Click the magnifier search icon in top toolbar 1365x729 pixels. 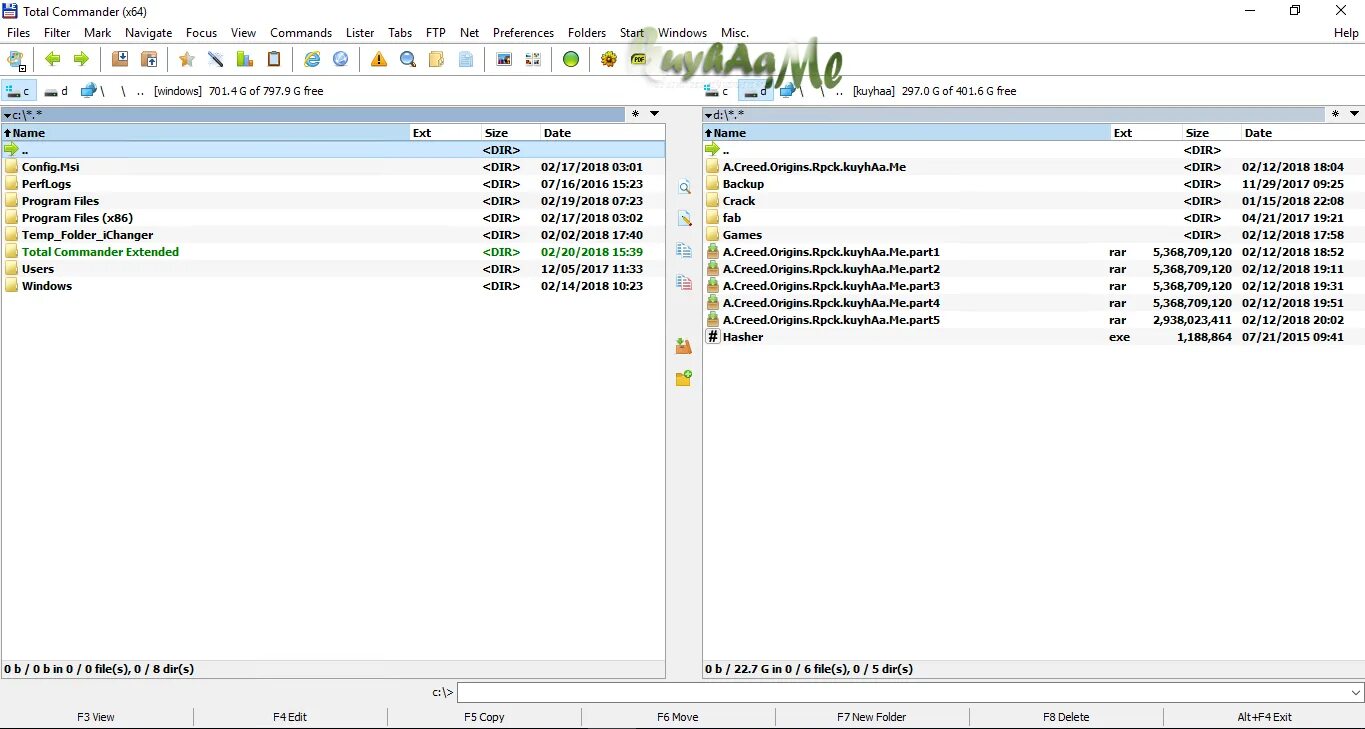(408, 60)
